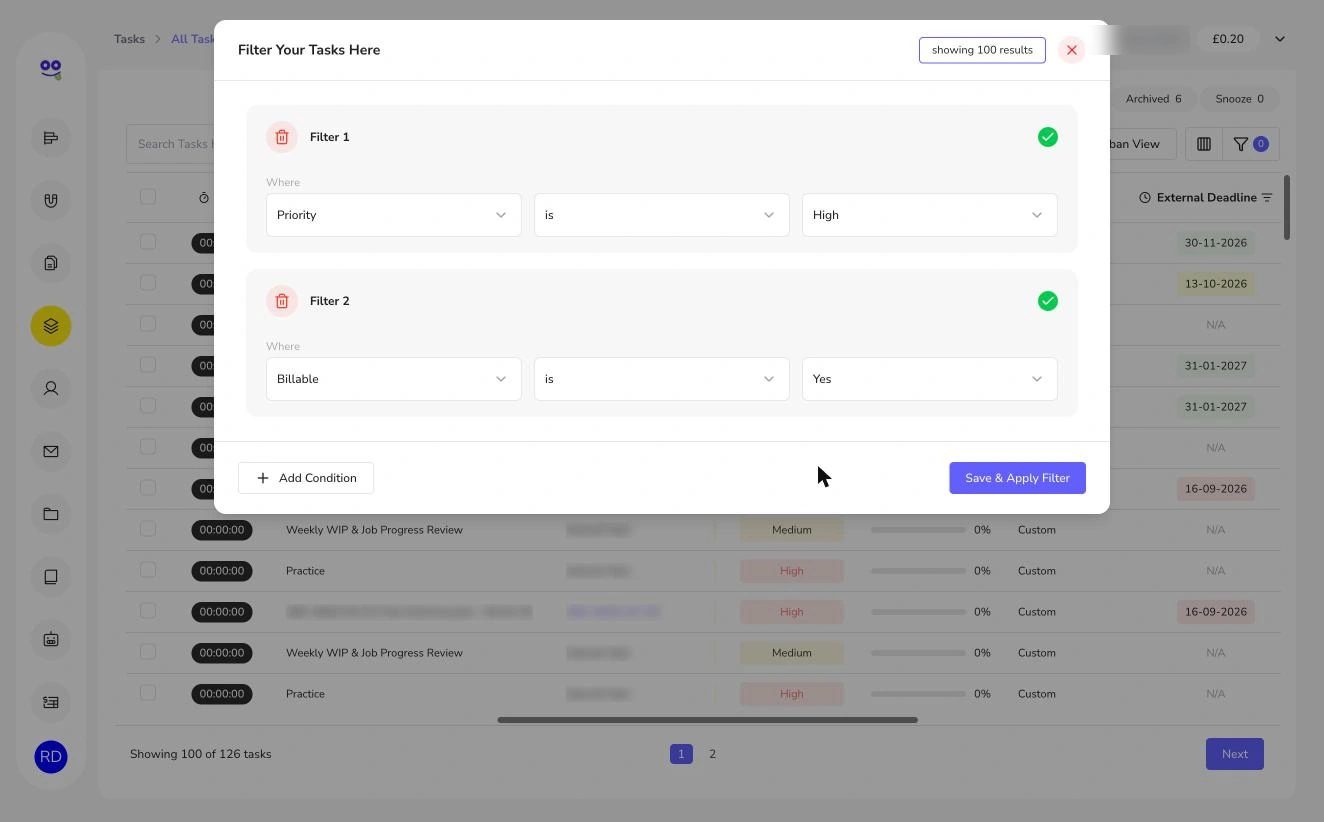Click the stopwatch icon in the table header
Viewport: 1324px width, 822px height.
(204, 197)
